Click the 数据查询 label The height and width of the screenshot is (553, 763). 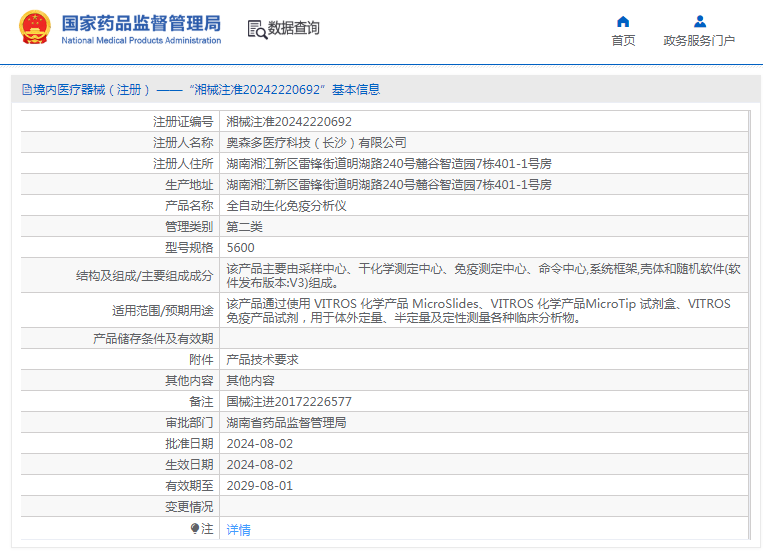[x=294, y=28]
